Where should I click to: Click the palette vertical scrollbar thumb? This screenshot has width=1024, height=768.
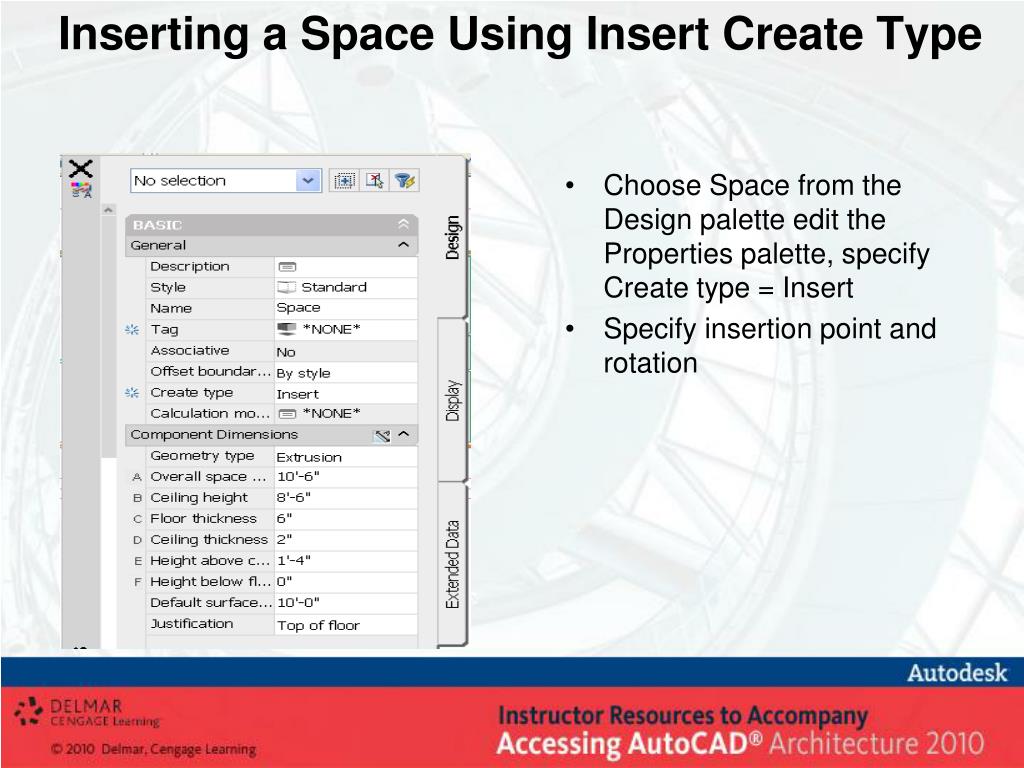point(109,336)
